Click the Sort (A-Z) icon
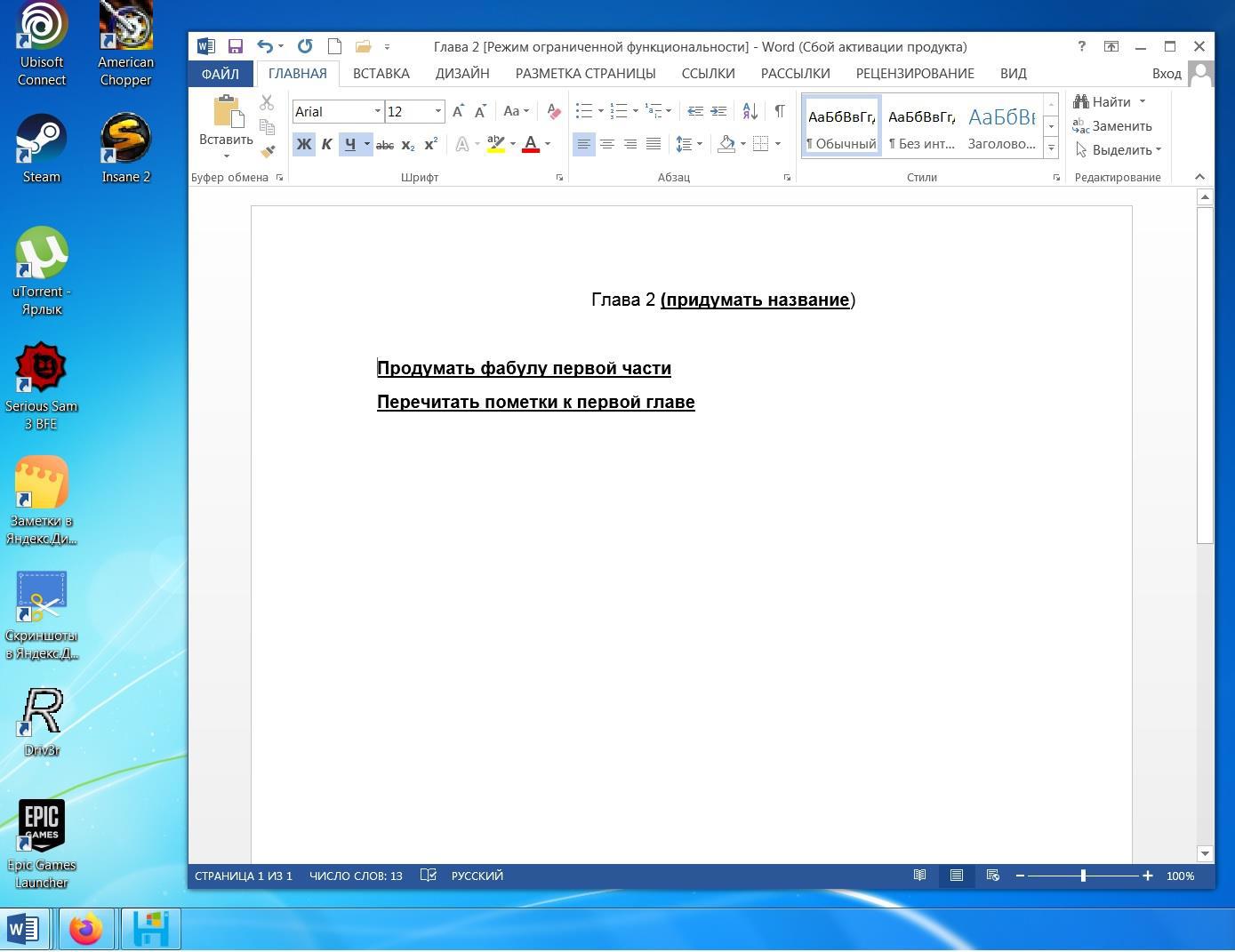This screenshot has height=952, width=1235. pos(750,111)
